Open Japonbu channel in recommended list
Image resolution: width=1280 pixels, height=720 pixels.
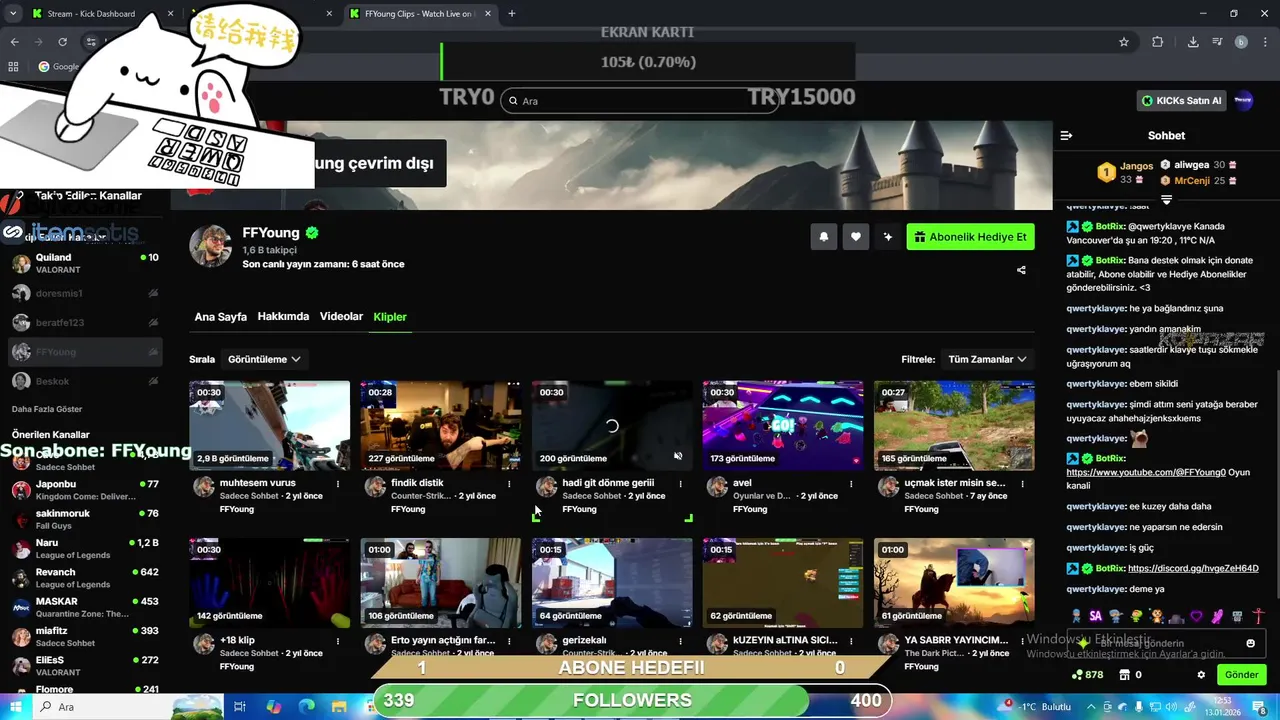[85, 490]
